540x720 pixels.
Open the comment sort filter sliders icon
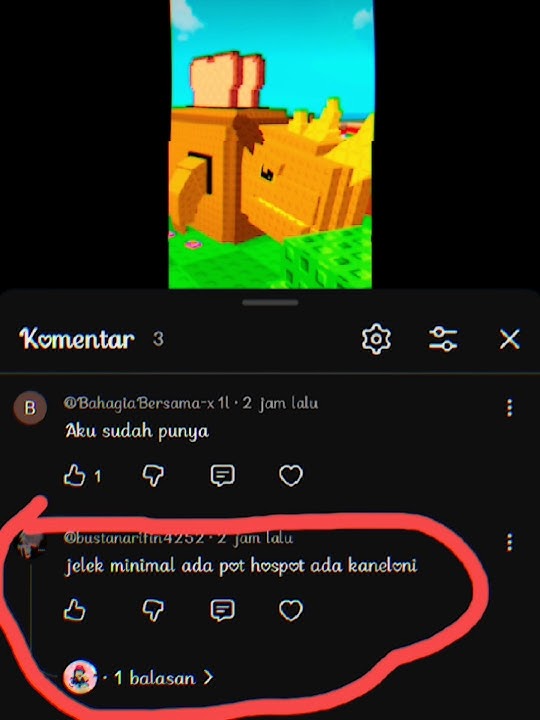click(x=443, y=339)
